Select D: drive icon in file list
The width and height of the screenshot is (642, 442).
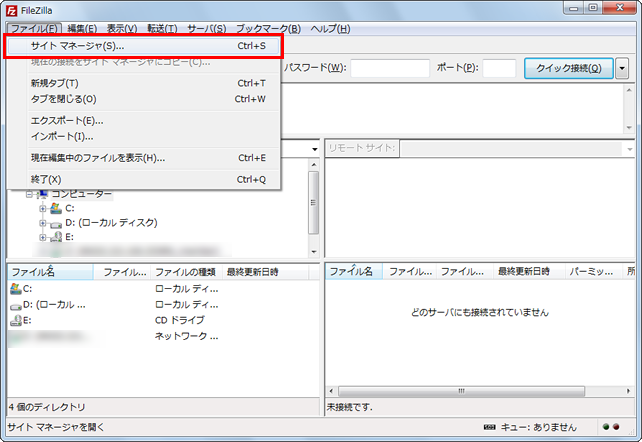pyautogui.click(x=16, y=306)
